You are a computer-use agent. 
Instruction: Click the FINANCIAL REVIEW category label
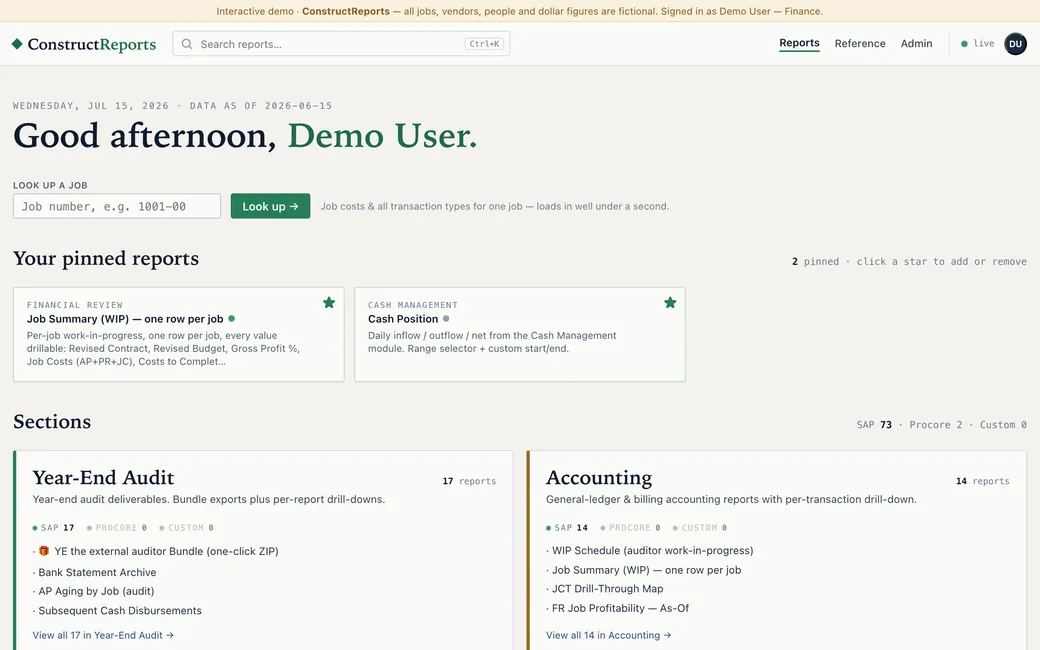click(x=75, y=304)
